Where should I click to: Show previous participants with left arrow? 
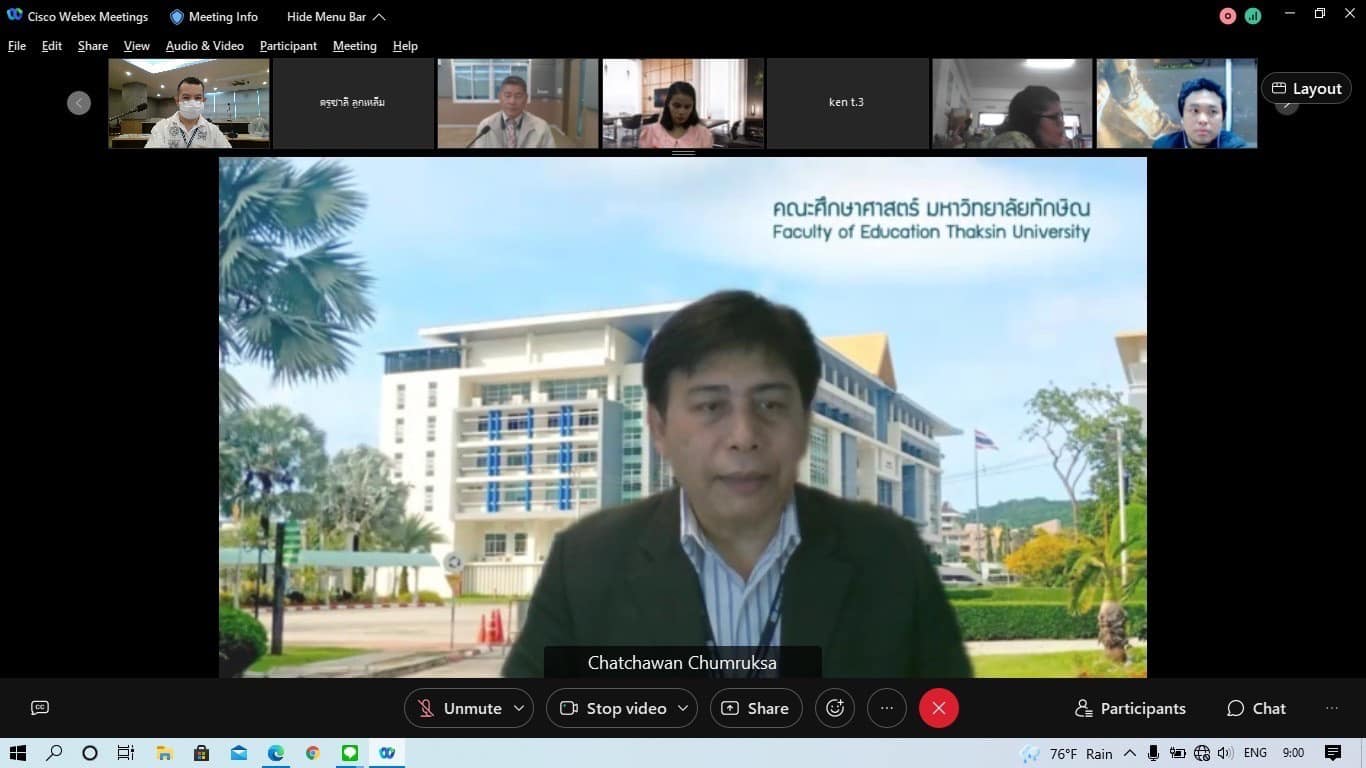pos(79,103)
